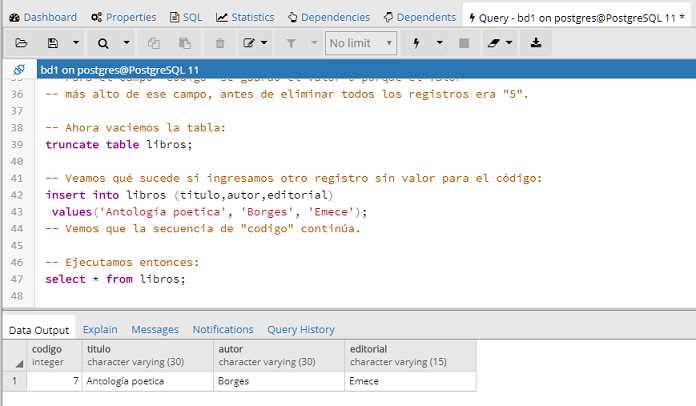Open the Notifications tab
The image size is (696, 406).
(x=223, y=330)
